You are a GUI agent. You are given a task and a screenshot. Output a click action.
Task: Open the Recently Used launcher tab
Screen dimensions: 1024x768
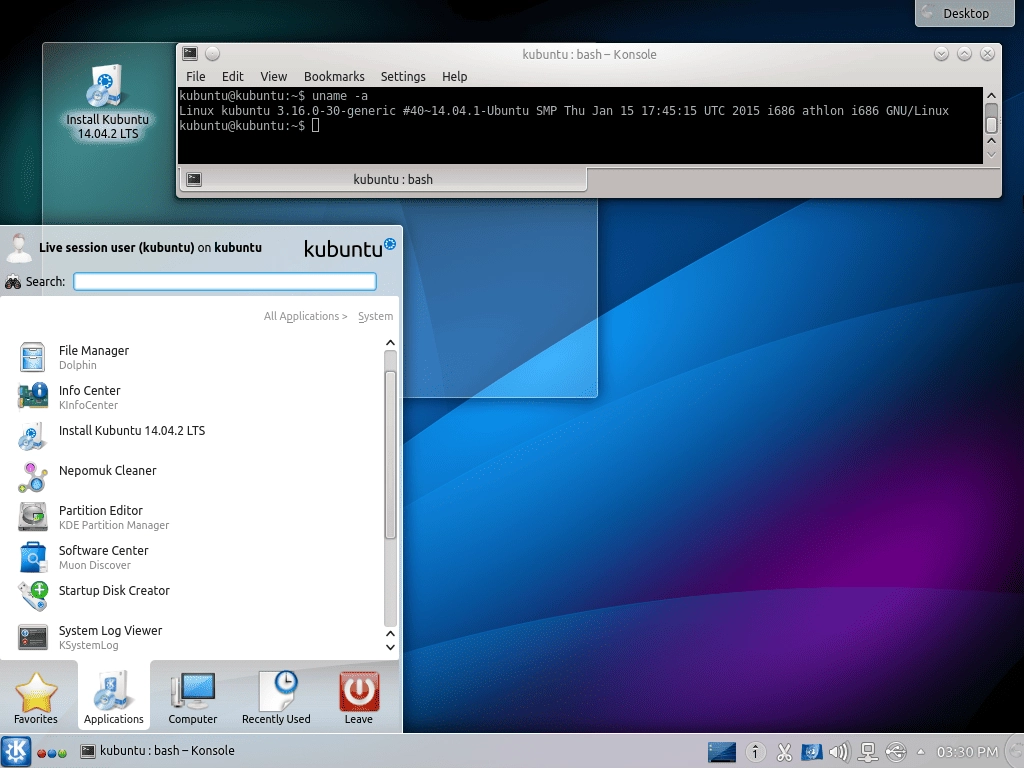[276, 696]
